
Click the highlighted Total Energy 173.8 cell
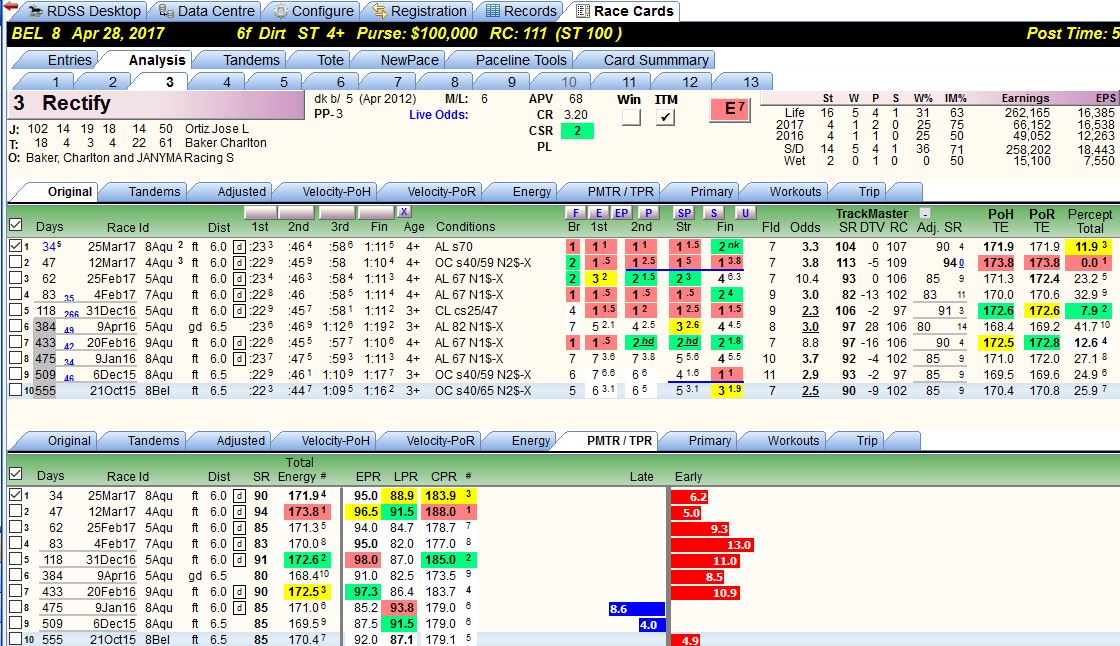pos(307,512)
